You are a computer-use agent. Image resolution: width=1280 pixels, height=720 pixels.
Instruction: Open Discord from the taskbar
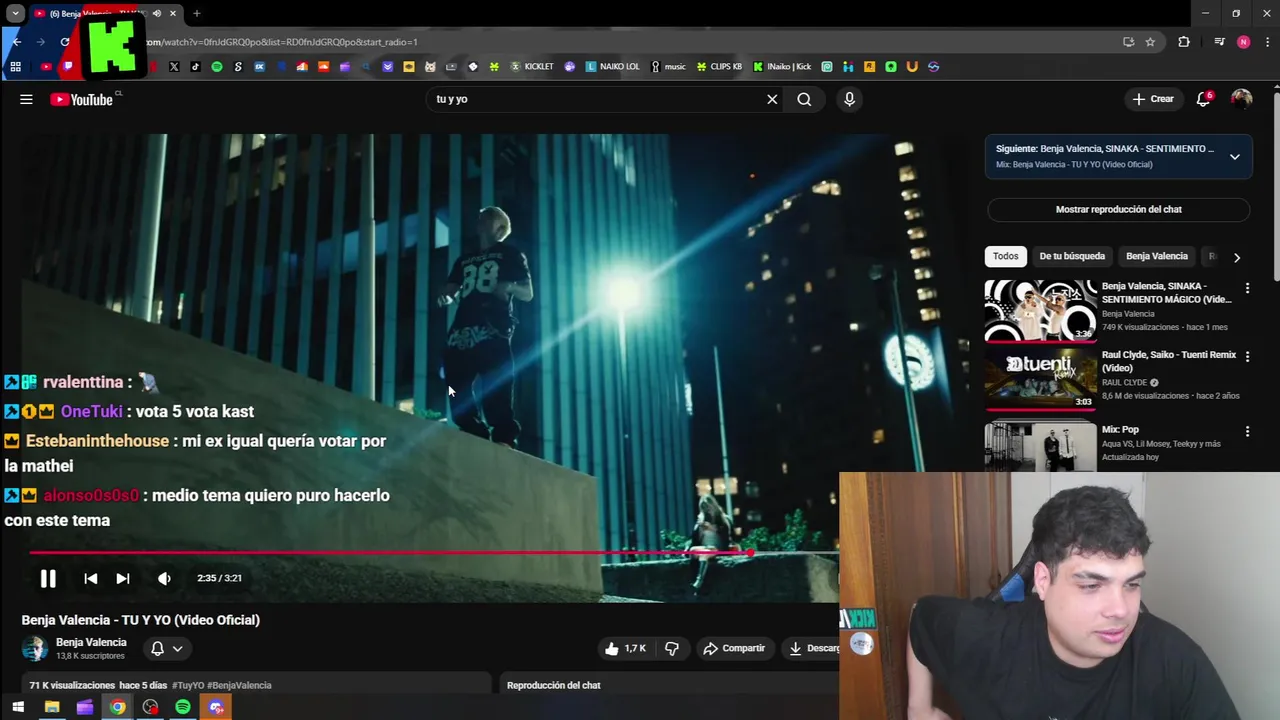coord(216,707)
